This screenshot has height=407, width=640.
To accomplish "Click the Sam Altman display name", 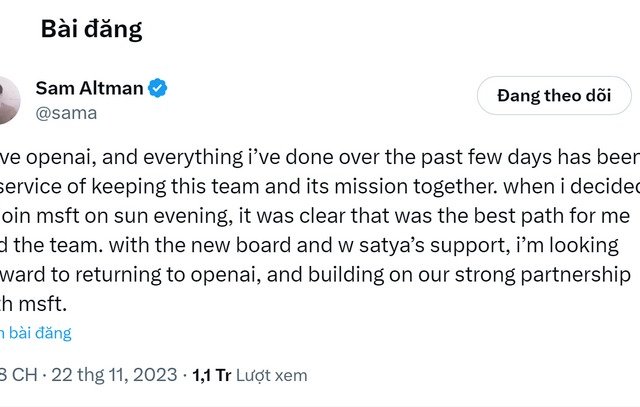I will tap(89, 89).
